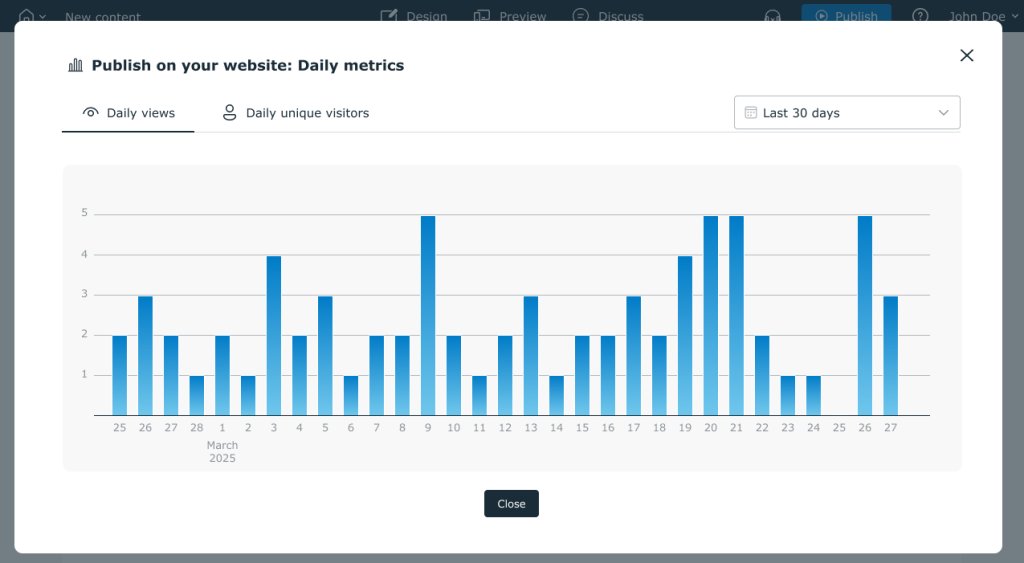The image size is (1024, 563).
Task: Dismiss the dialog with the X button
Action: [966, 56]
